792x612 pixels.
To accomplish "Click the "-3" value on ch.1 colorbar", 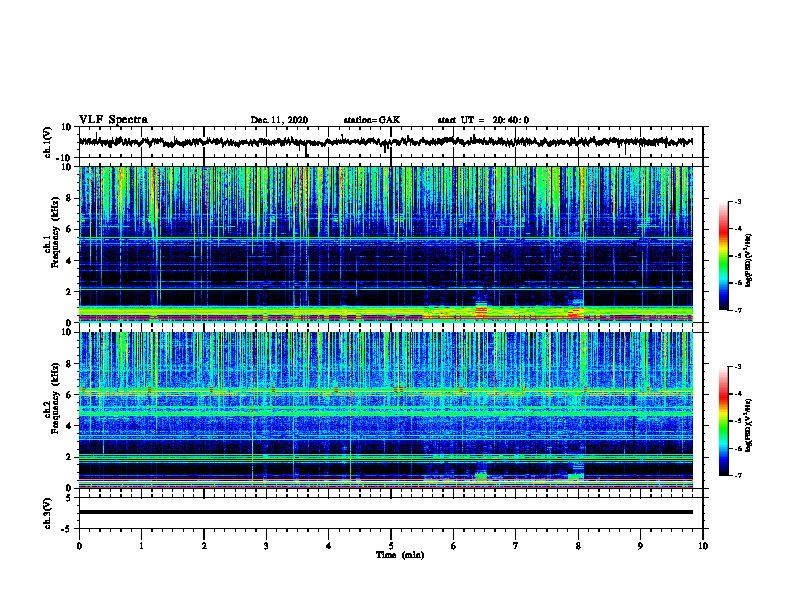I will coord(737,201).
